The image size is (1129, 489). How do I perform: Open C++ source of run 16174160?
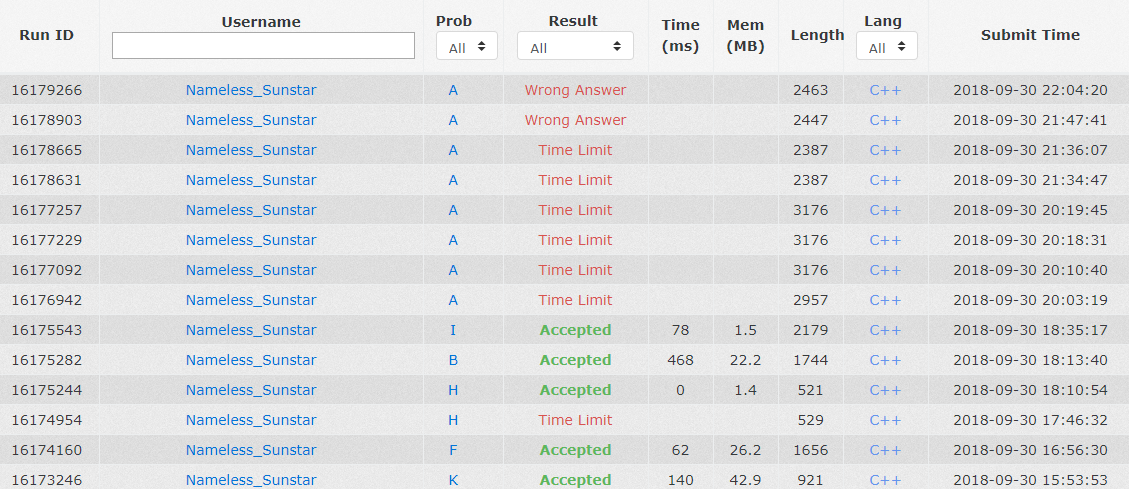[885, 450]
